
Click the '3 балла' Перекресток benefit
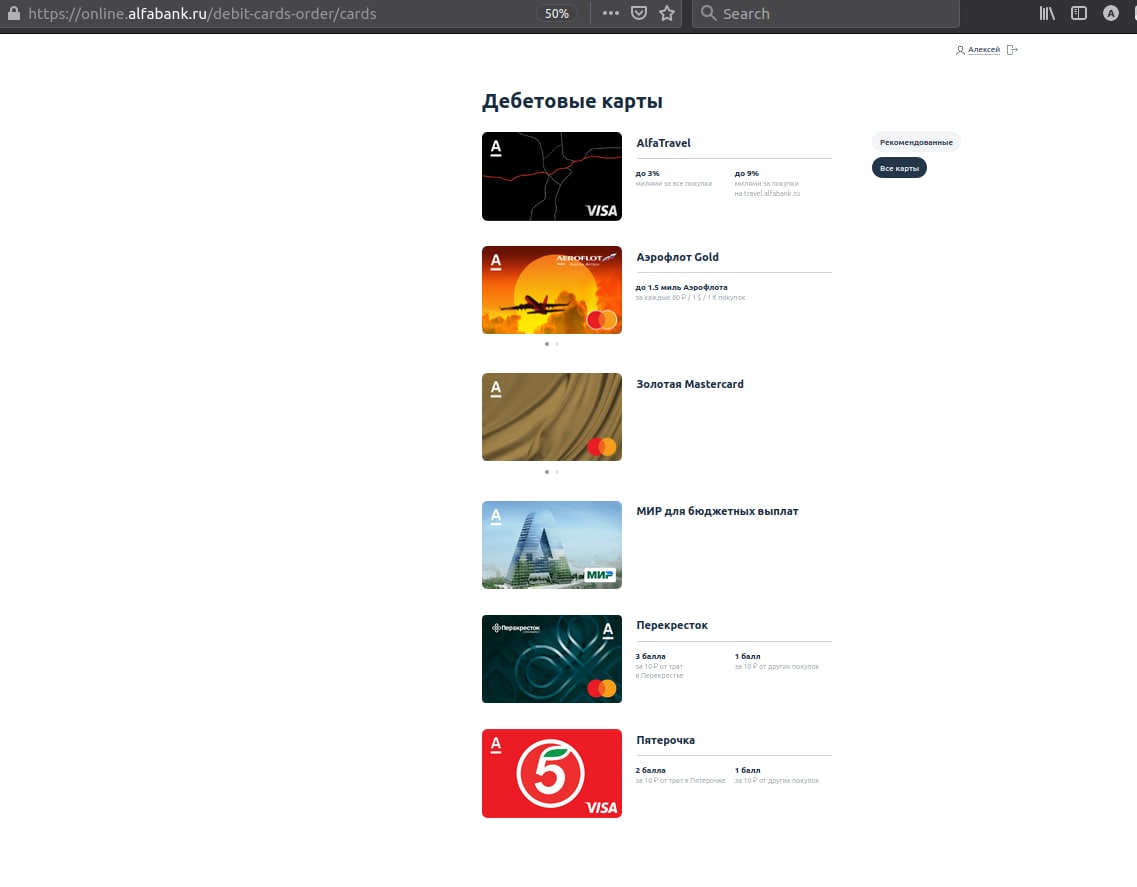coord(650,656)
